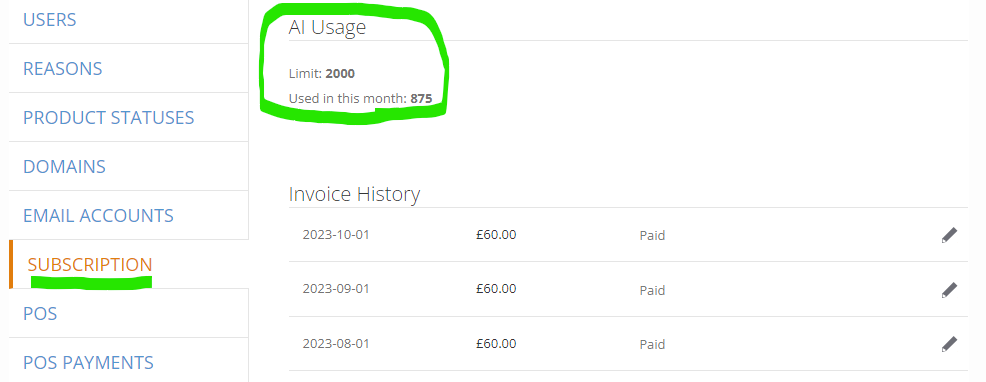Click the Invoice History heading

point(354,194)
